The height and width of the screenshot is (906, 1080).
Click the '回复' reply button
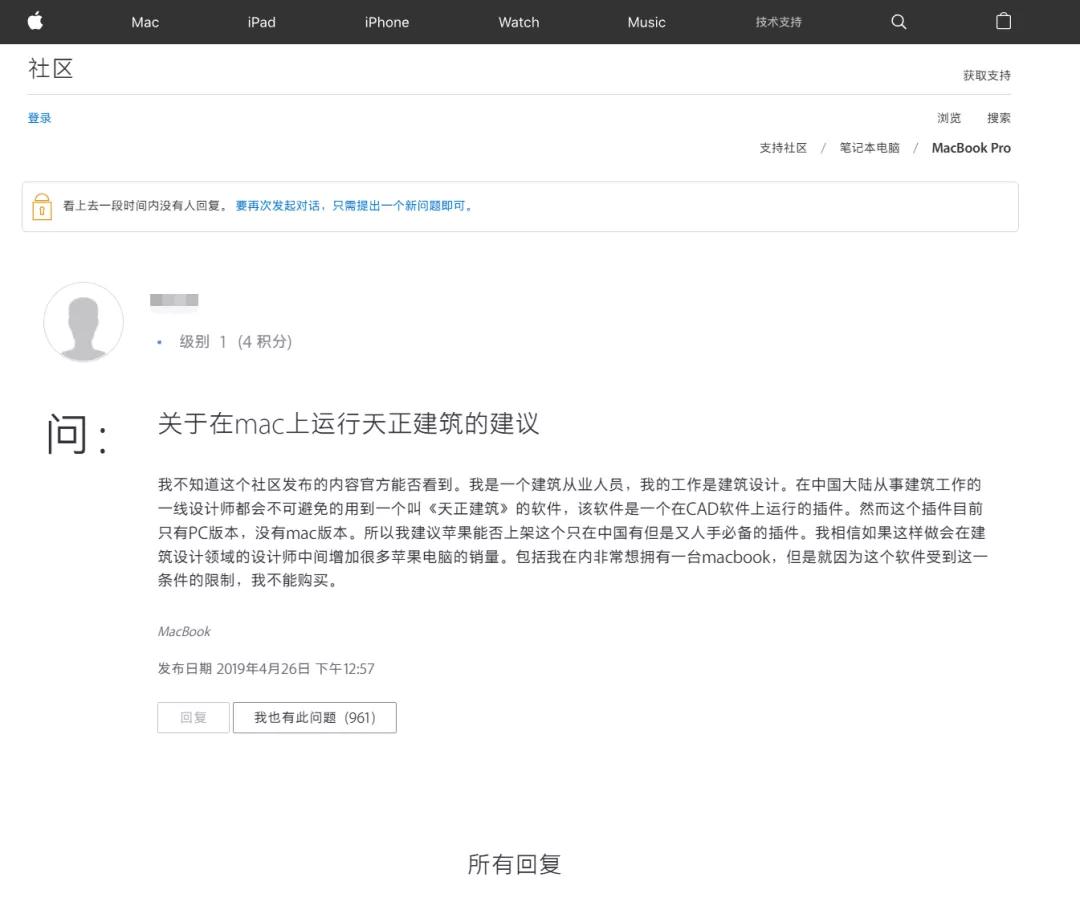click(x=193, y=717)
